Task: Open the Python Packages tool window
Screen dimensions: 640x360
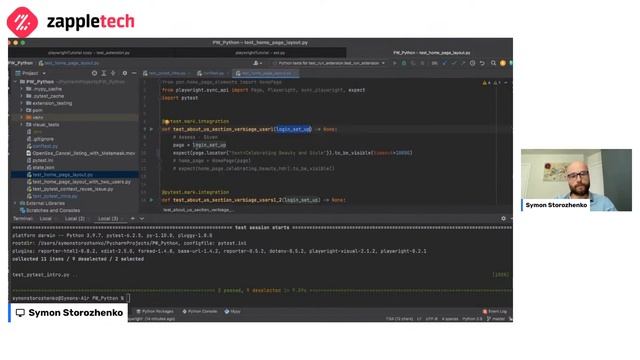Action: (155, 311)
